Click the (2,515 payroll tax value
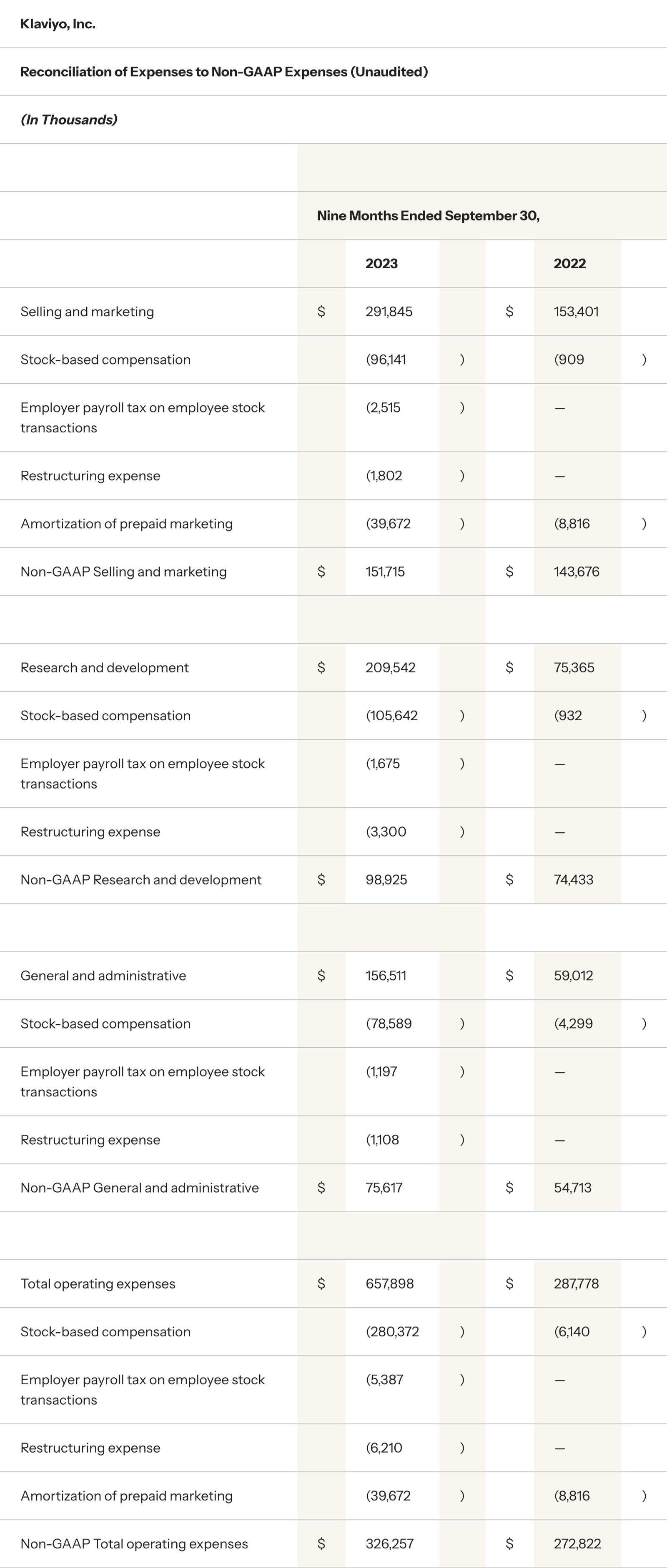Image resolution: width=667 pixels, height=1568 pixels. click(x=383, y=408)
